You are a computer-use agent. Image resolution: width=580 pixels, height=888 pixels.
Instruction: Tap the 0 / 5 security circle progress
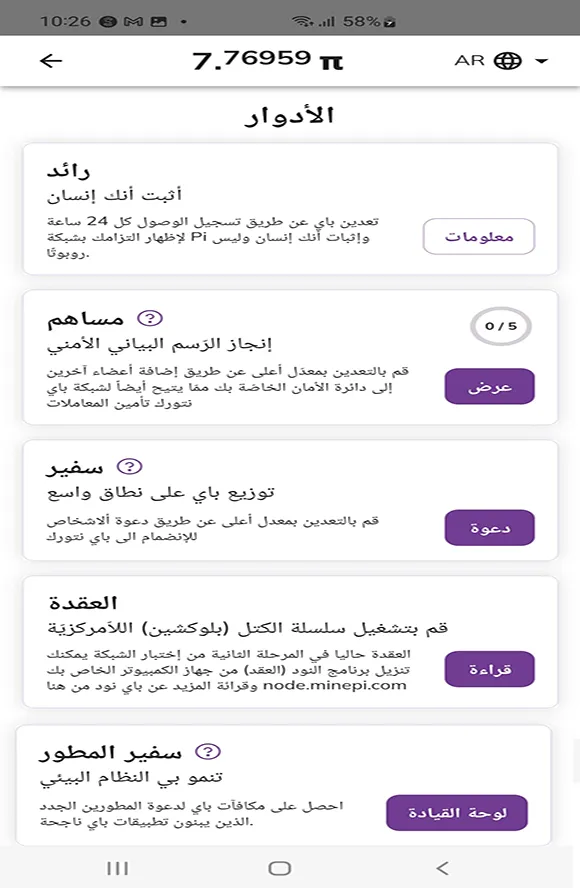(x=501, y=326)
